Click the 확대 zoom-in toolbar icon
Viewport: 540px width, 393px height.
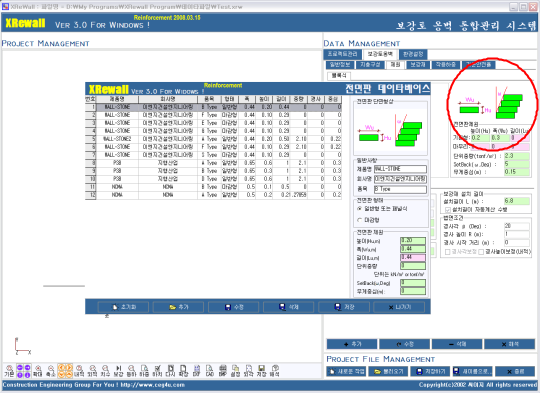coord(38,371)
